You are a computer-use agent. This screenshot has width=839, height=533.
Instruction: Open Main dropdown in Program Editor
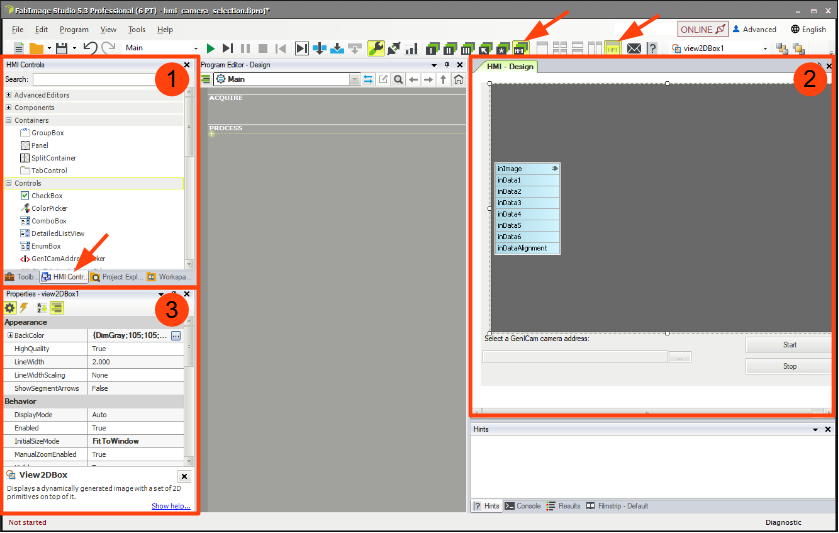(354, 80)
